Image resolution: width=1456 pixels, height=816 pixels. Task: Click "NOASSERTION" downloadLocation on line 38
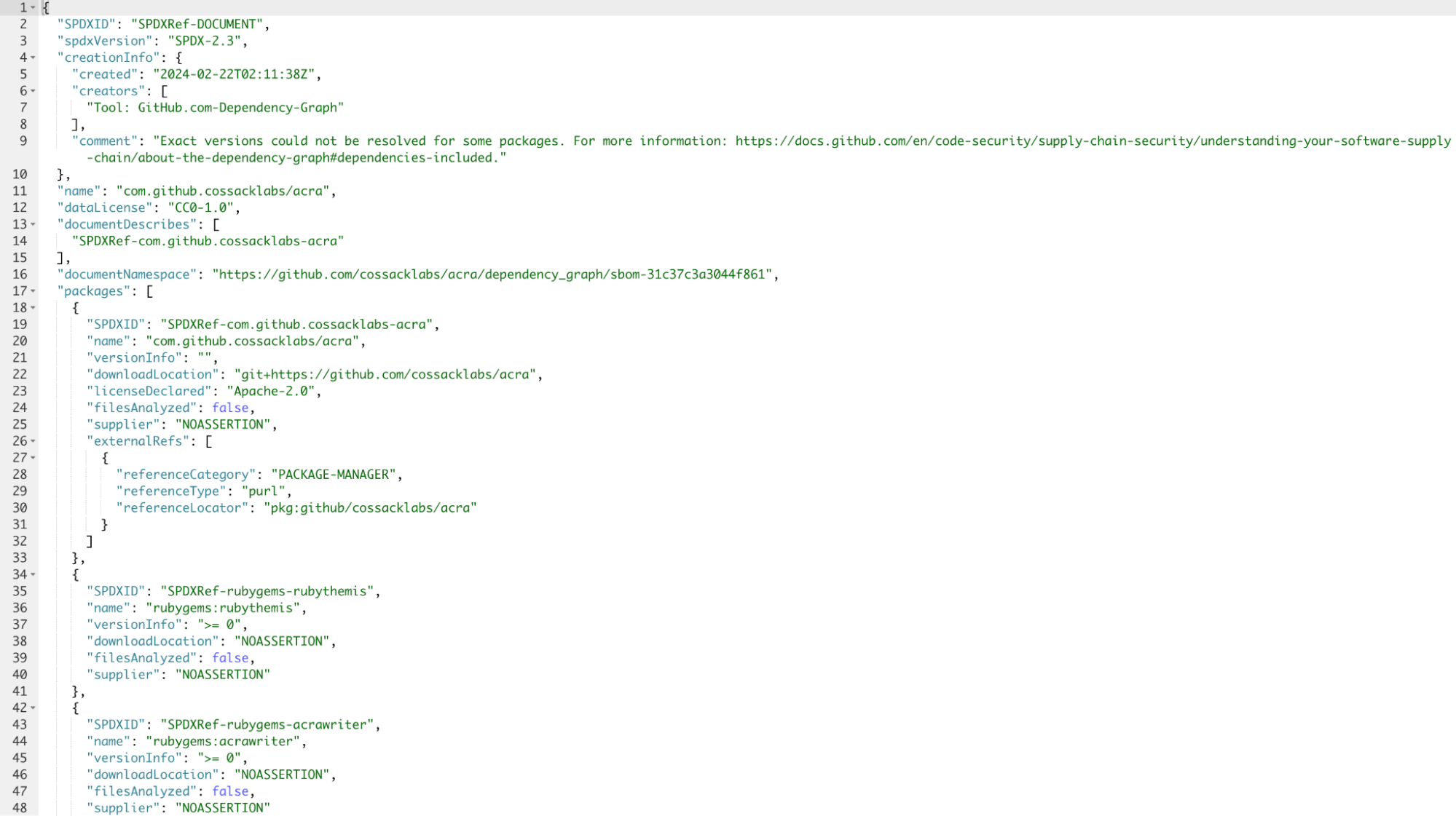tap(281, 641)
